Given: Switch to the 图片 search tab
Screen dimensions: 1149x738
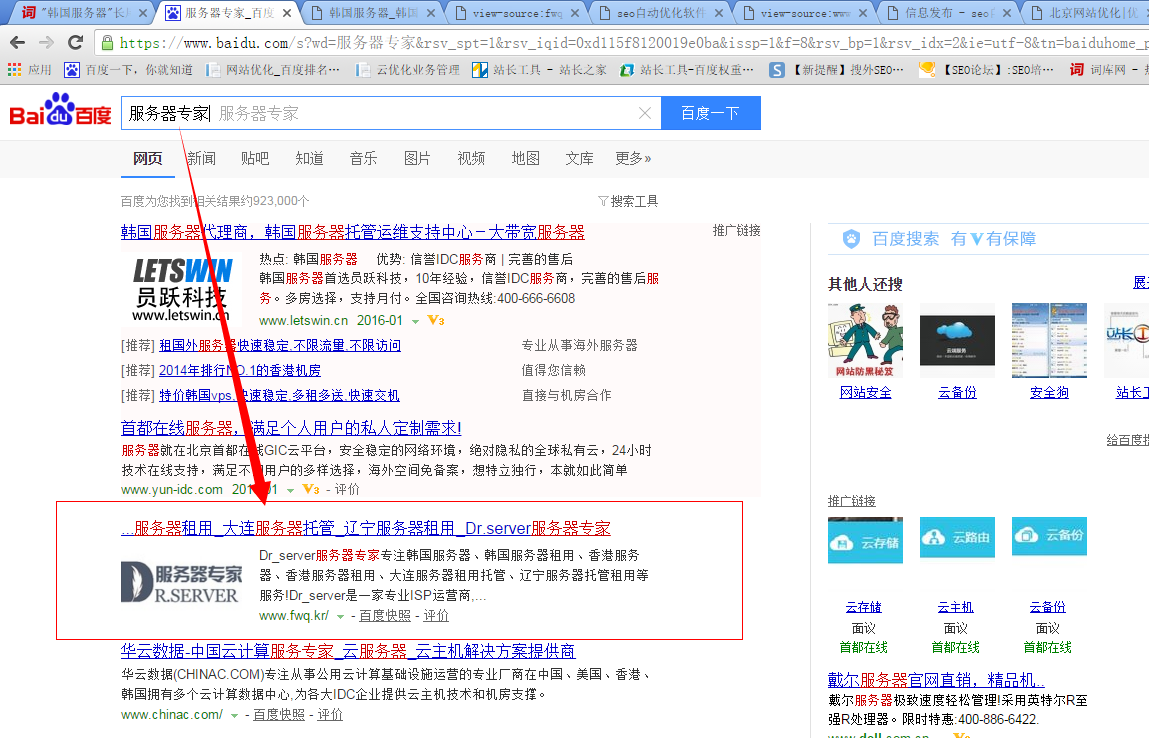Looking at the screenshot, I should [x=417, y=158].
